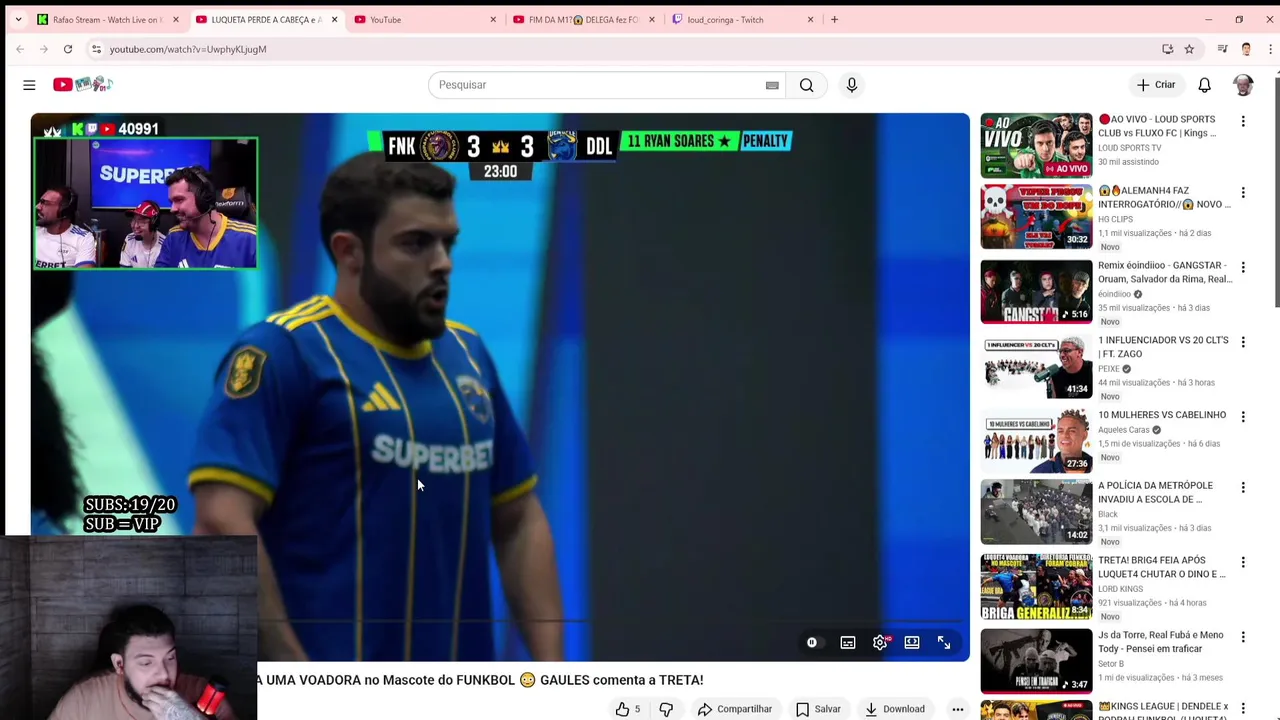Switch player to theater mode
The image size is (1280, 720).
coord(912,643)
